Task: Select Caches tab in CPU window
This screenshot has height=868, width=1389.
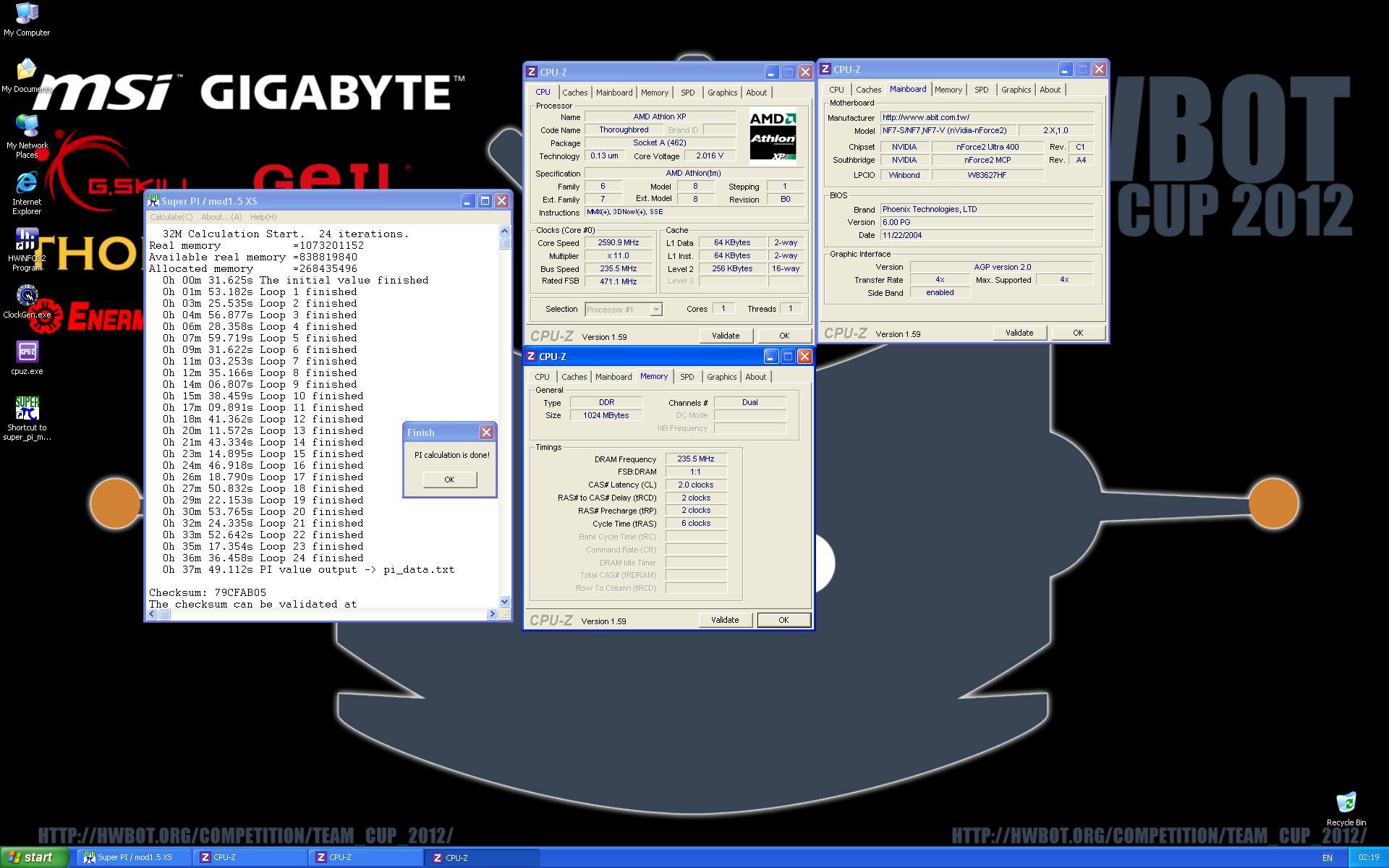Action: coord(575,93)
